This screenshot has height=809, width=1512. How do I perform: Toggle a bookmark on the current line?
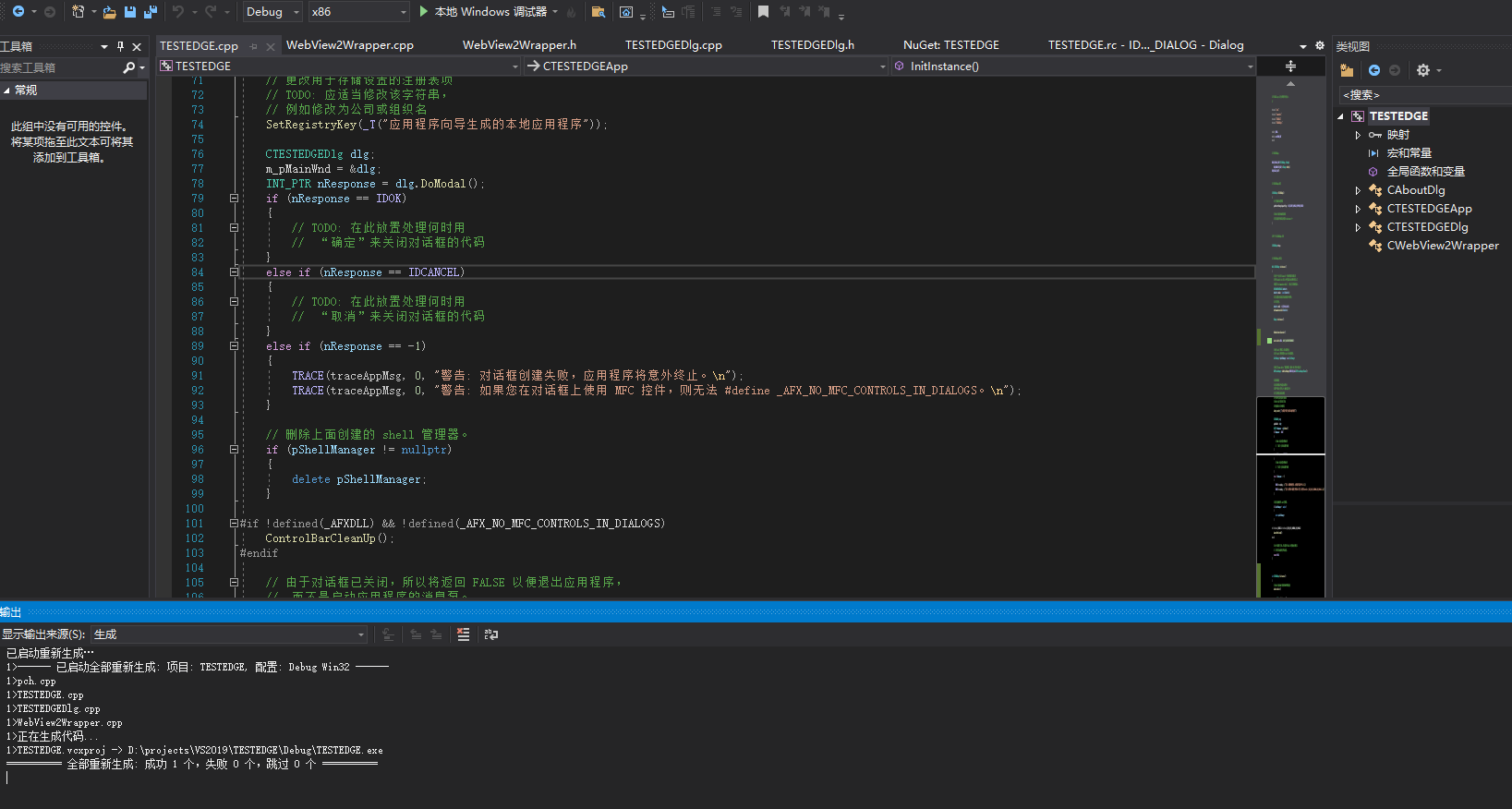tap(763, 11)
